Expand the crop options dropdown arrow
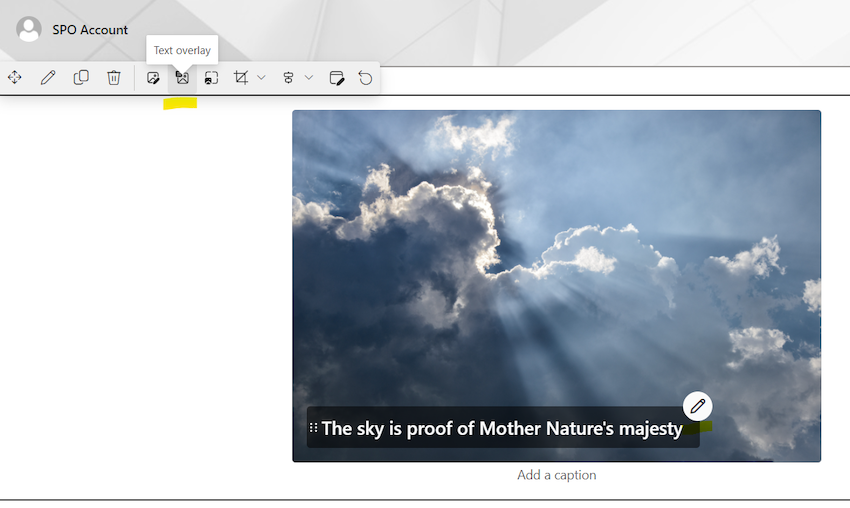 [261, 78]
